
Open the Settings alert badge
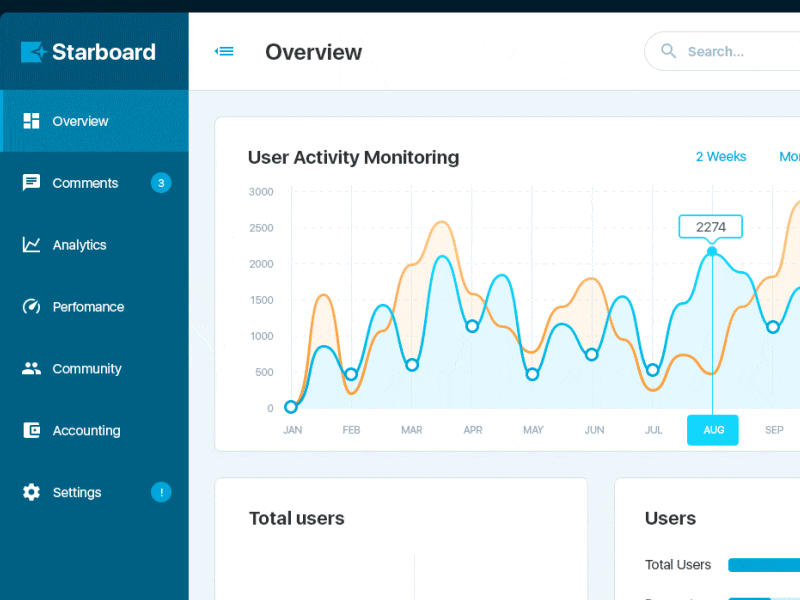pyautogui.click(x=161, y=492)
